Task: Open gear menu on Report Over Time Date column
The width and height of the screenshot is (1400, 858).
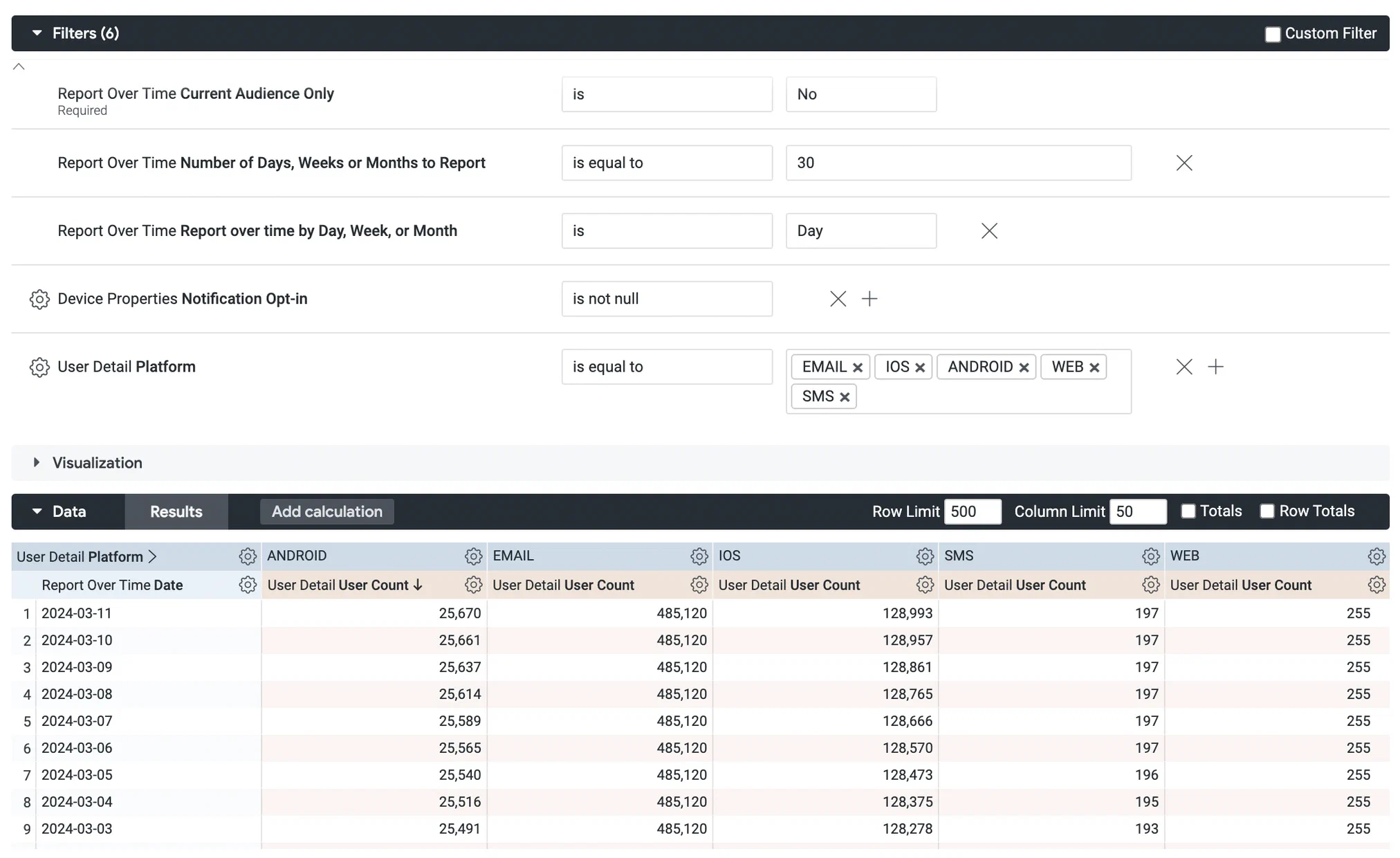Action: [247, 585]
